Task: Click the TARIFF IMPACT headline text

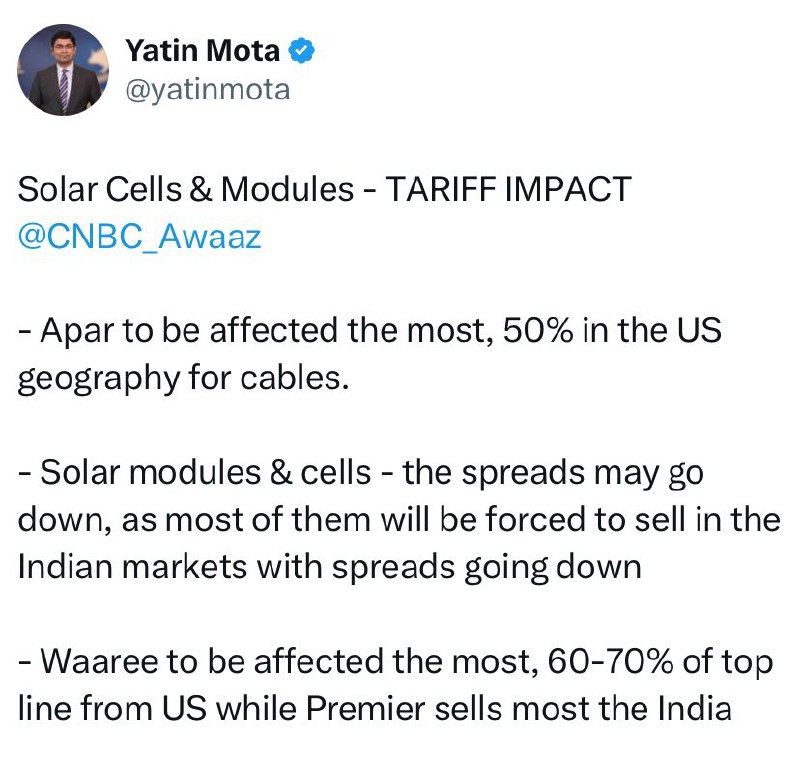Action: pyautogui.click(x=508, y=189)
